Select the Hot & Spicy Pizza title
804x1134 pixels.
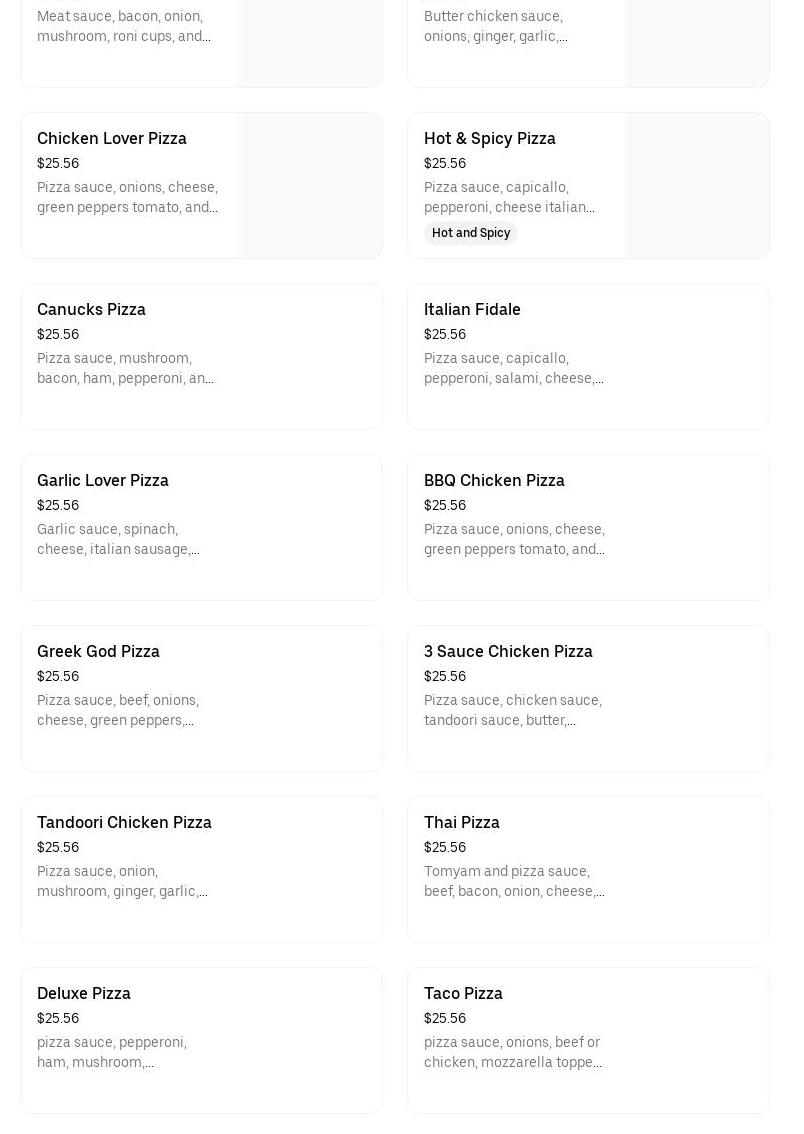pos(489,138)
